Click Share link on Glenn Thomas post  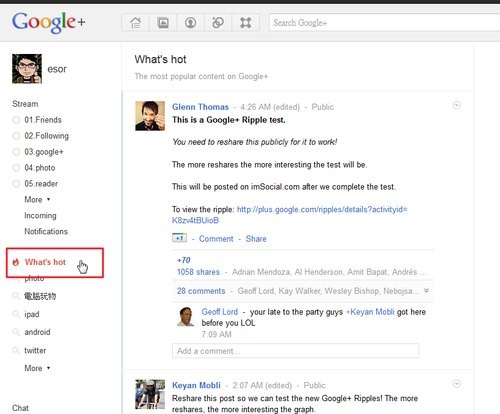click(x=256, y=239)
